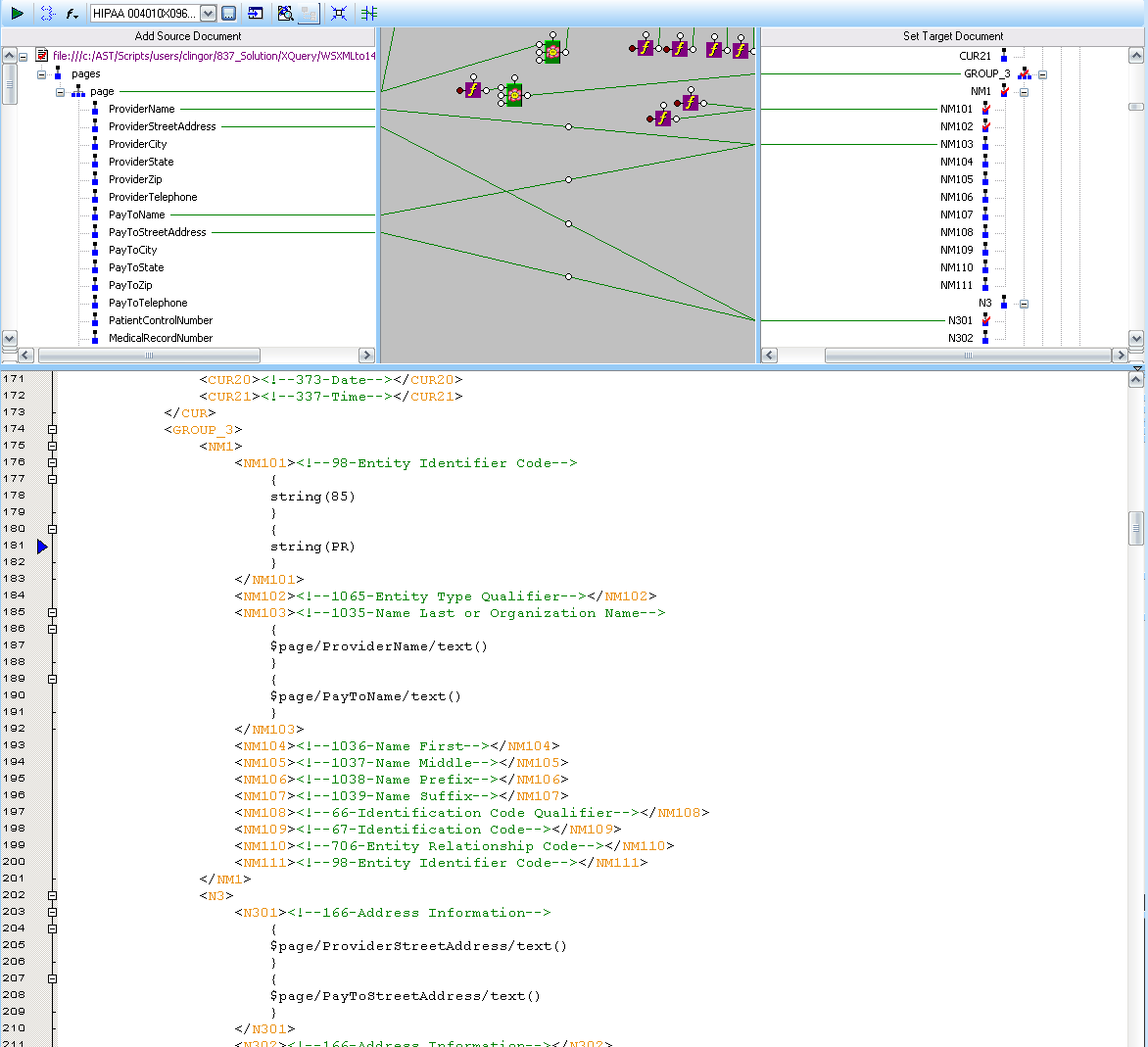Click source panel horizontal scrollbar thumb
This screenshot has width=1148, height=1047.
[x=149, y=356]
